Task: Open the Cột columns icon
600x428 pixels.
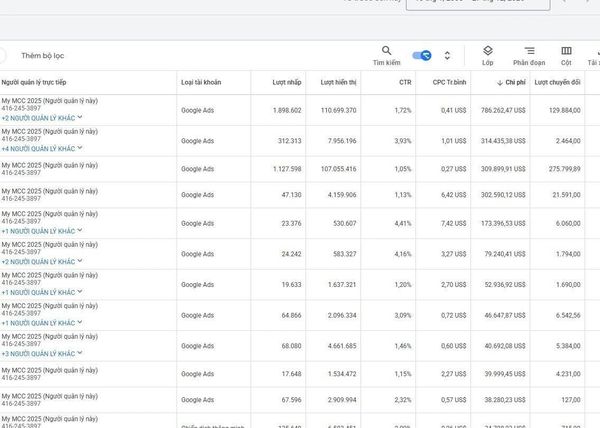Action: pos(566,54)
